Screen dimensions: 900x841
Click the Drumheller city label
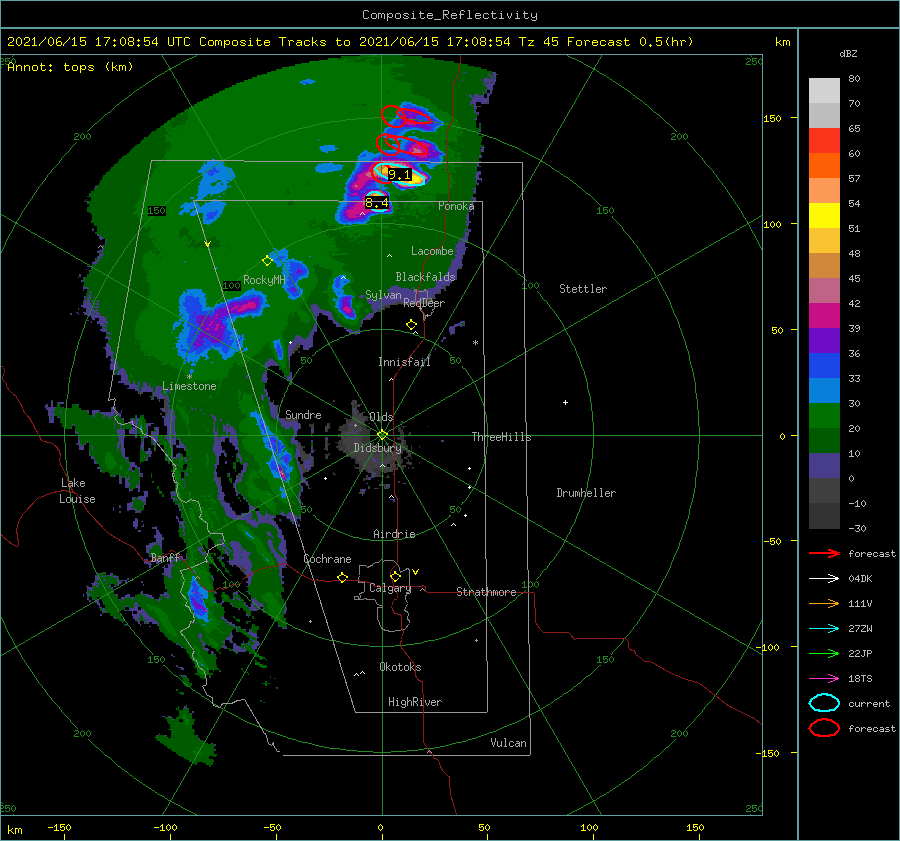(x=586, y=493)
